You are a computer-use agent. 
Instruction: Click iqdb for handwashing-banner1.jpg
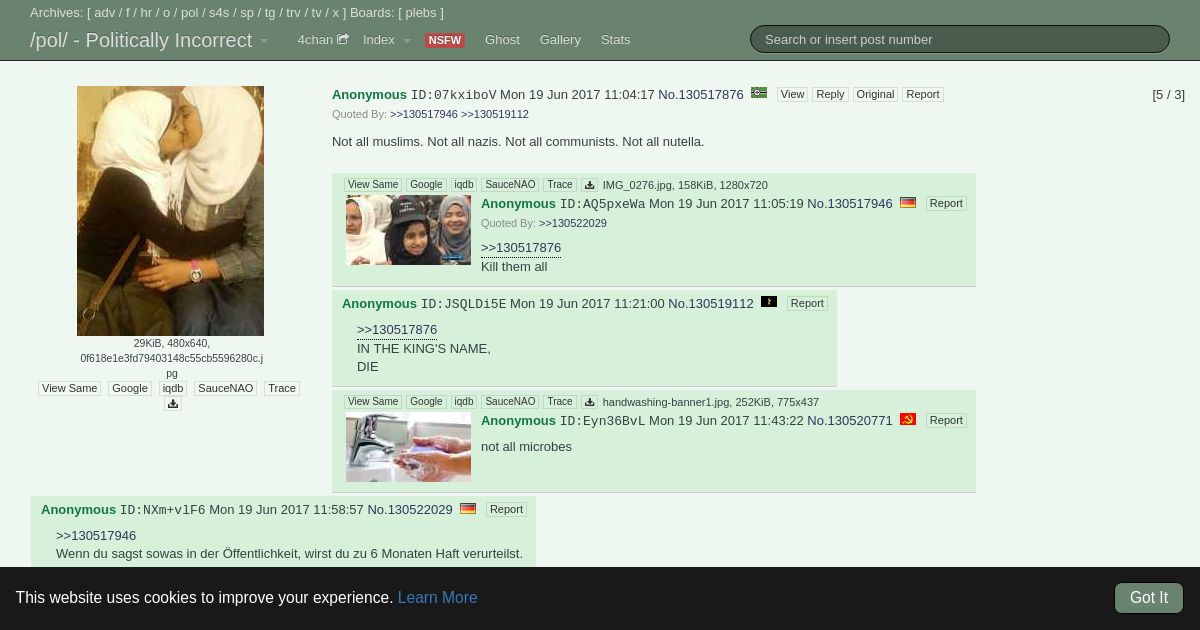click(x=464, y=402)
